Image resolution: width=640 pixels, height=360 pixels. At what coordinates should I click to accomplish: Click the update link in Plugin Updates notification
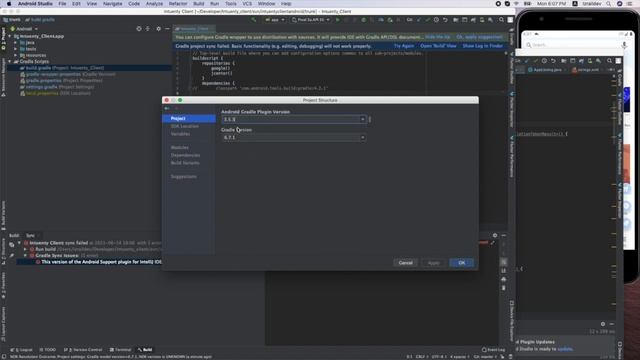tap(565, 349)
